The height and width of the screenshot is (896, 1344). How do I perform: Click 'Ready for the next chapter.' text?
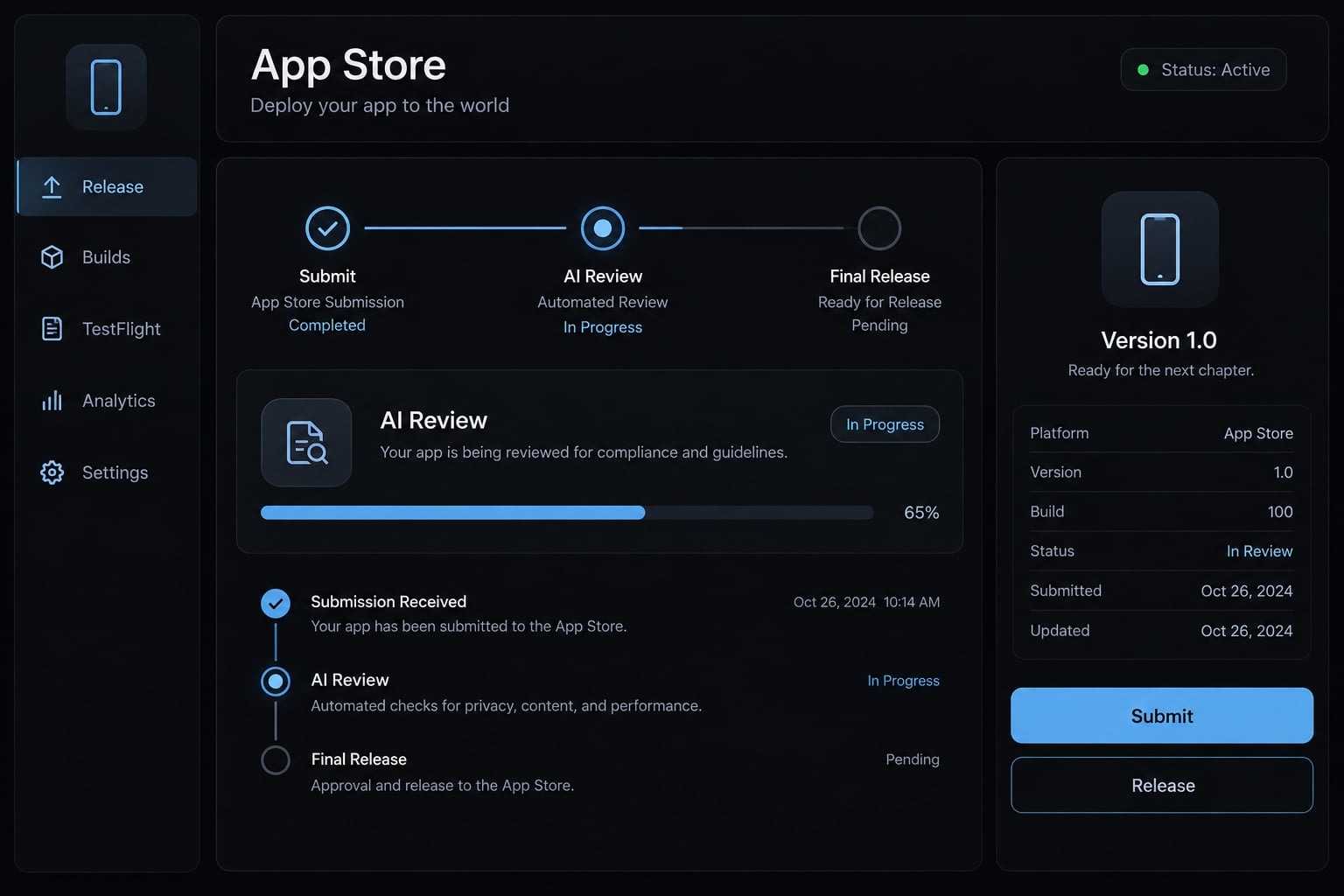pyautogui.click(x=1160, y=370)
